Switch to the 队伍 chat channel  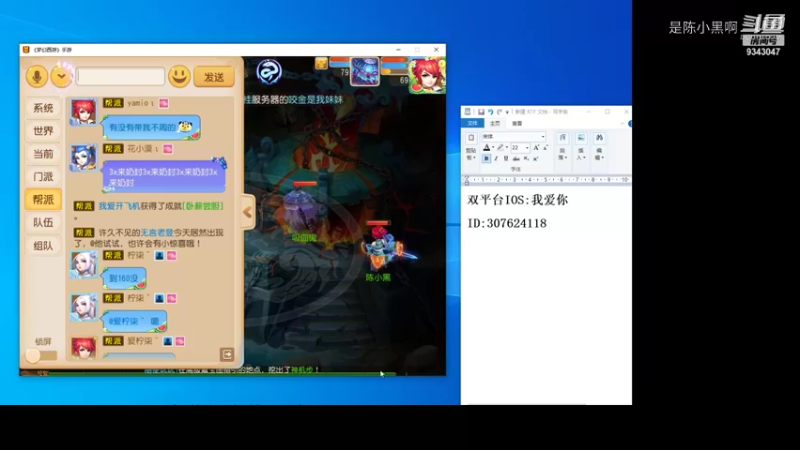43,222
